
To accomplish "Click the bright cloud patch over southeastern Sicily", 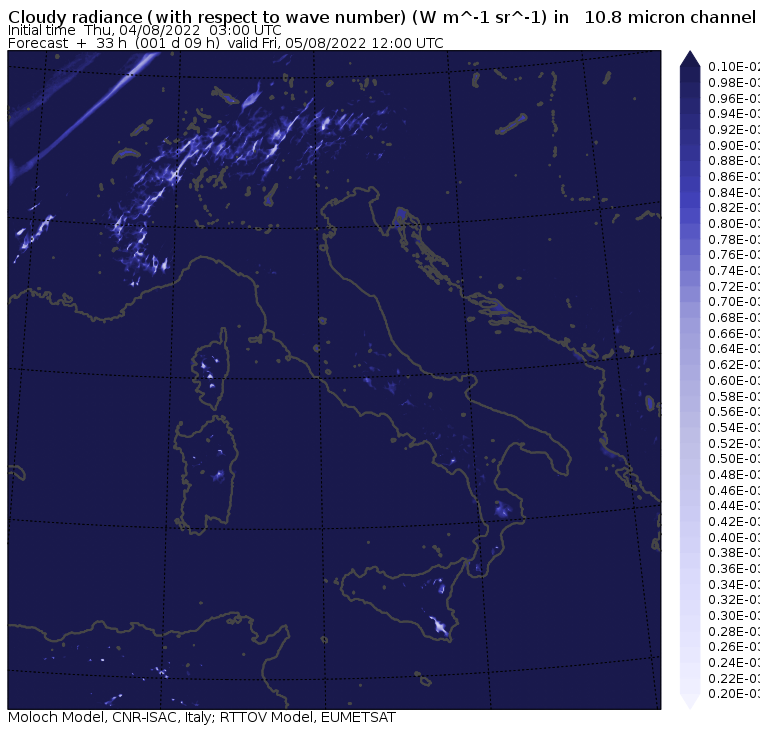I will click(x=439, y=626).
